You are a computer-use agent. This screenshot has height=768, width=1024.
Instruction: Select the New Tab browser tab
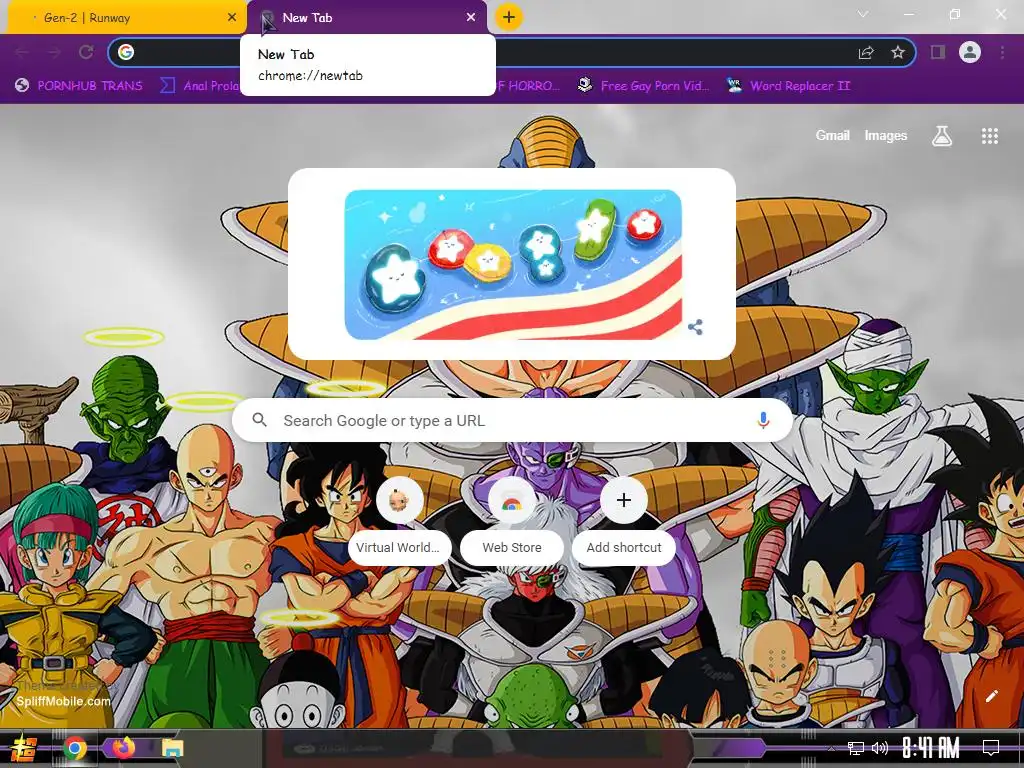(x=366, y=18)
